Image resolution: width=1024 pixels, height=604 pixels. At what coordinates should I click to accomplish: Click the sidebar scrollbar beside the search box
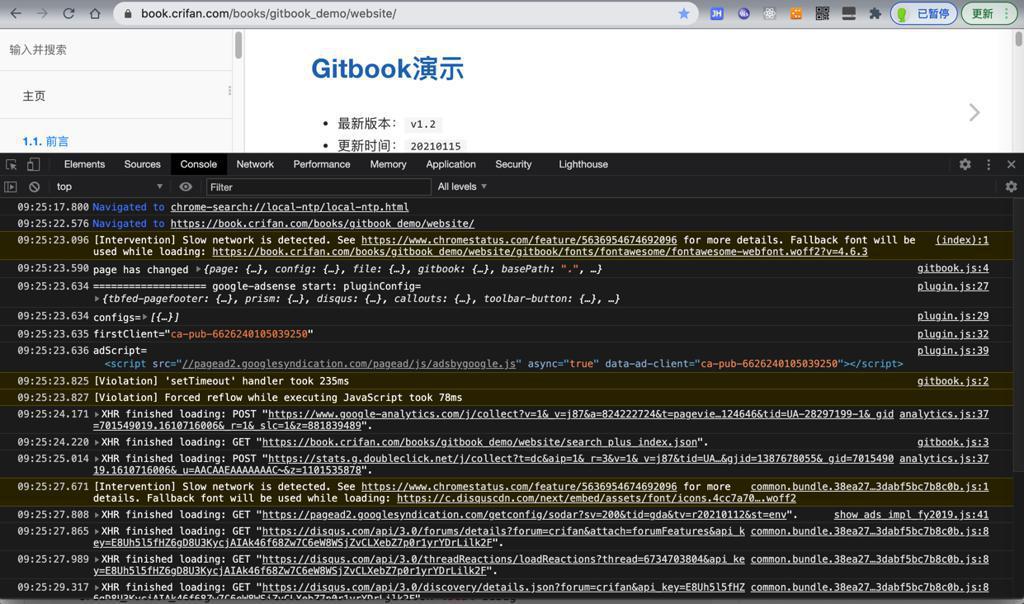click(238, 45)
